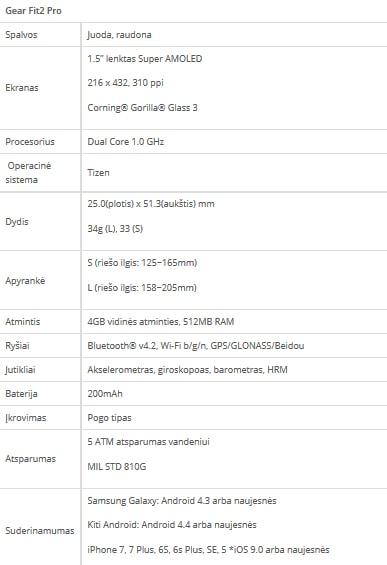Click the 1.5" lenktas Super AMOLED text

[x=144, y=59]
